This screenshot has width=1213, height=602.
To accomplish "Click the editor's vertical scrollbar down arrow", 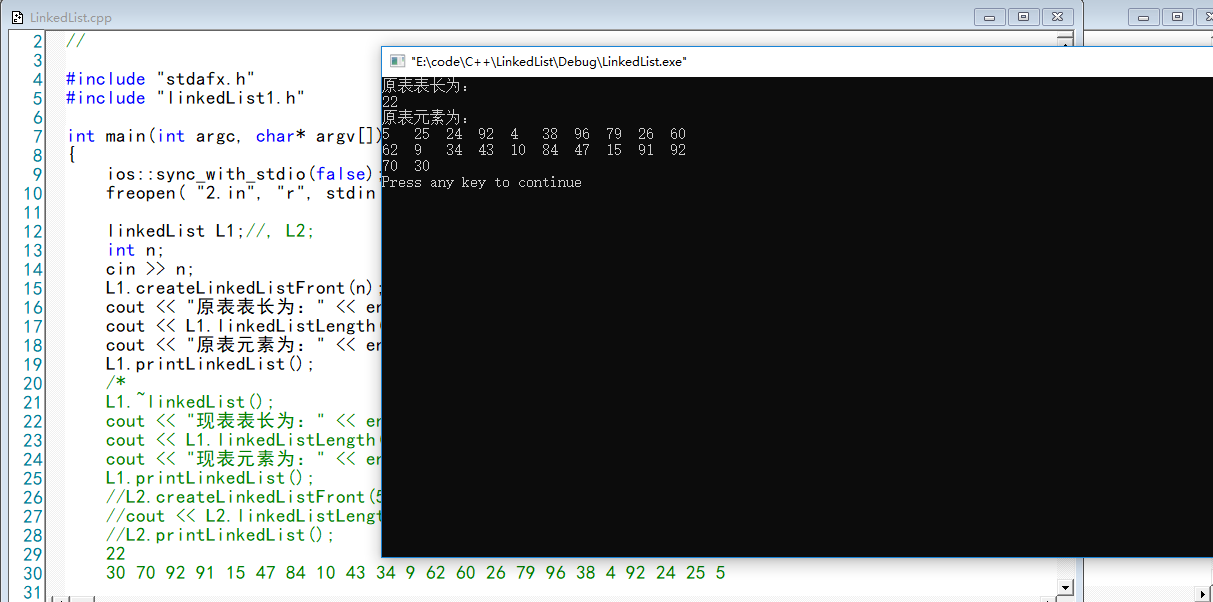I will pyautogui.click(x=1065, y=587).
